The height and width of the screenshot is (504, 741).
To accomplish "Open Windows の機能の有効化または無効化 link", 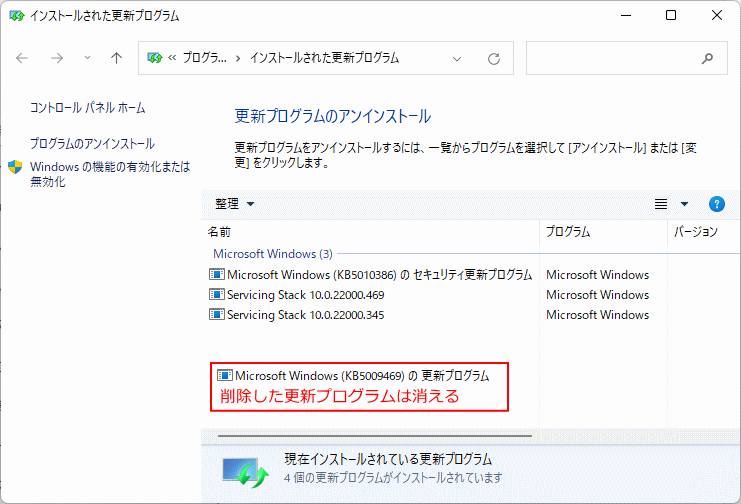I will (110, 174).
